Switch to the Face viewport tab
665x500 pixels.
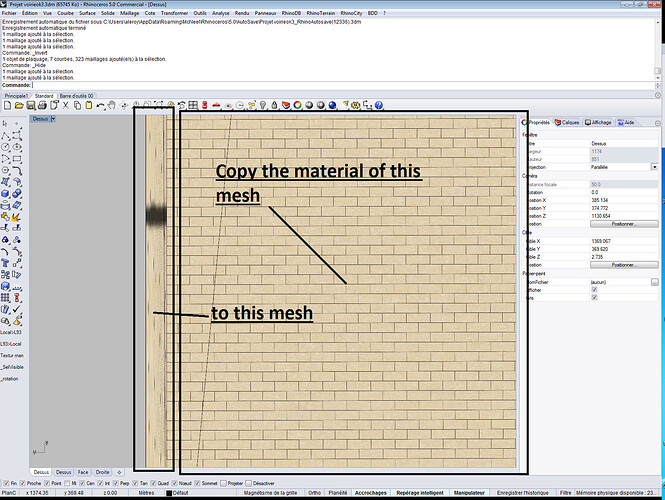(x=83, y=472)
